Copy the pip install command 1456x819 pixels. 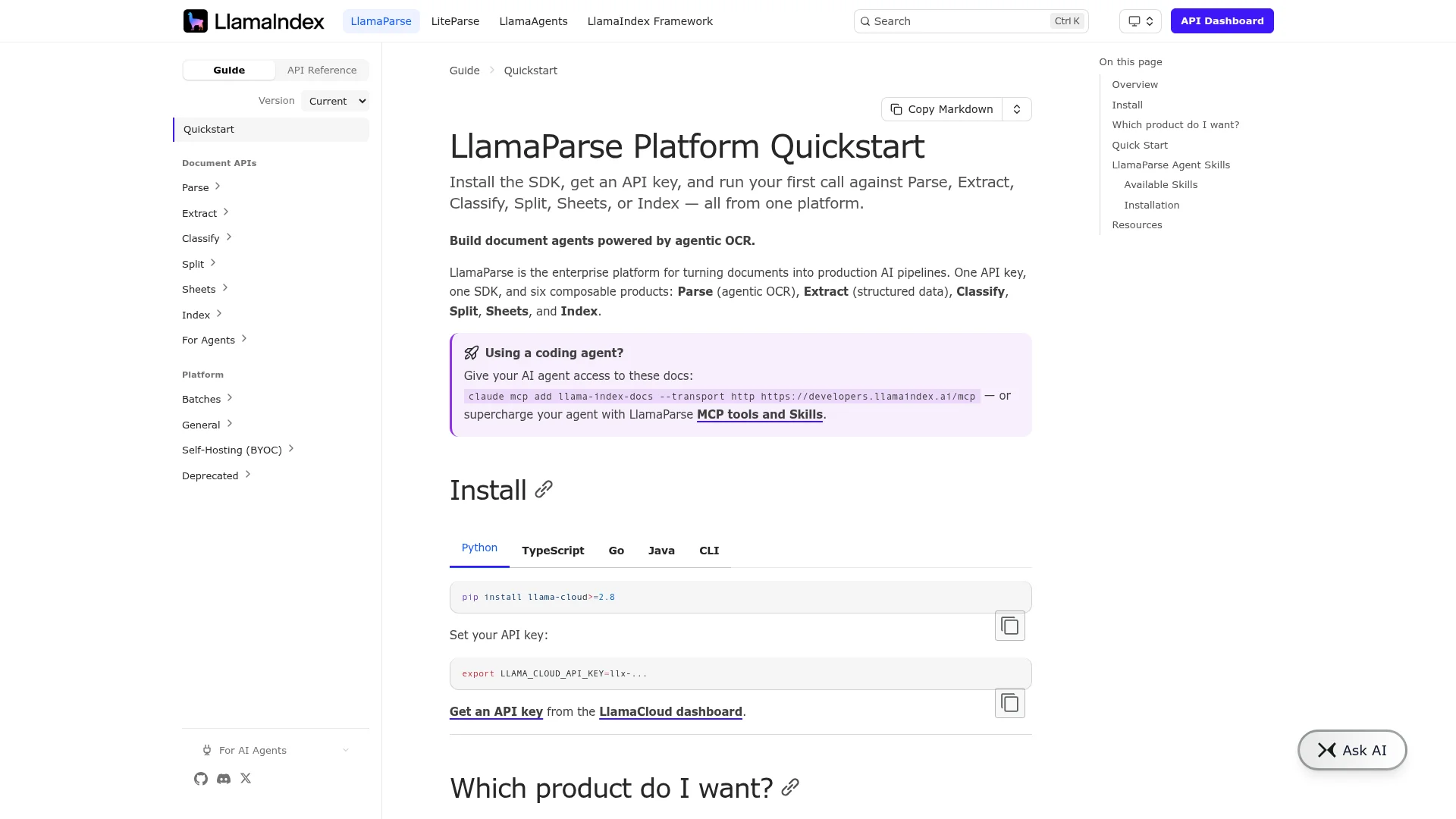[x=1009, y=626]
